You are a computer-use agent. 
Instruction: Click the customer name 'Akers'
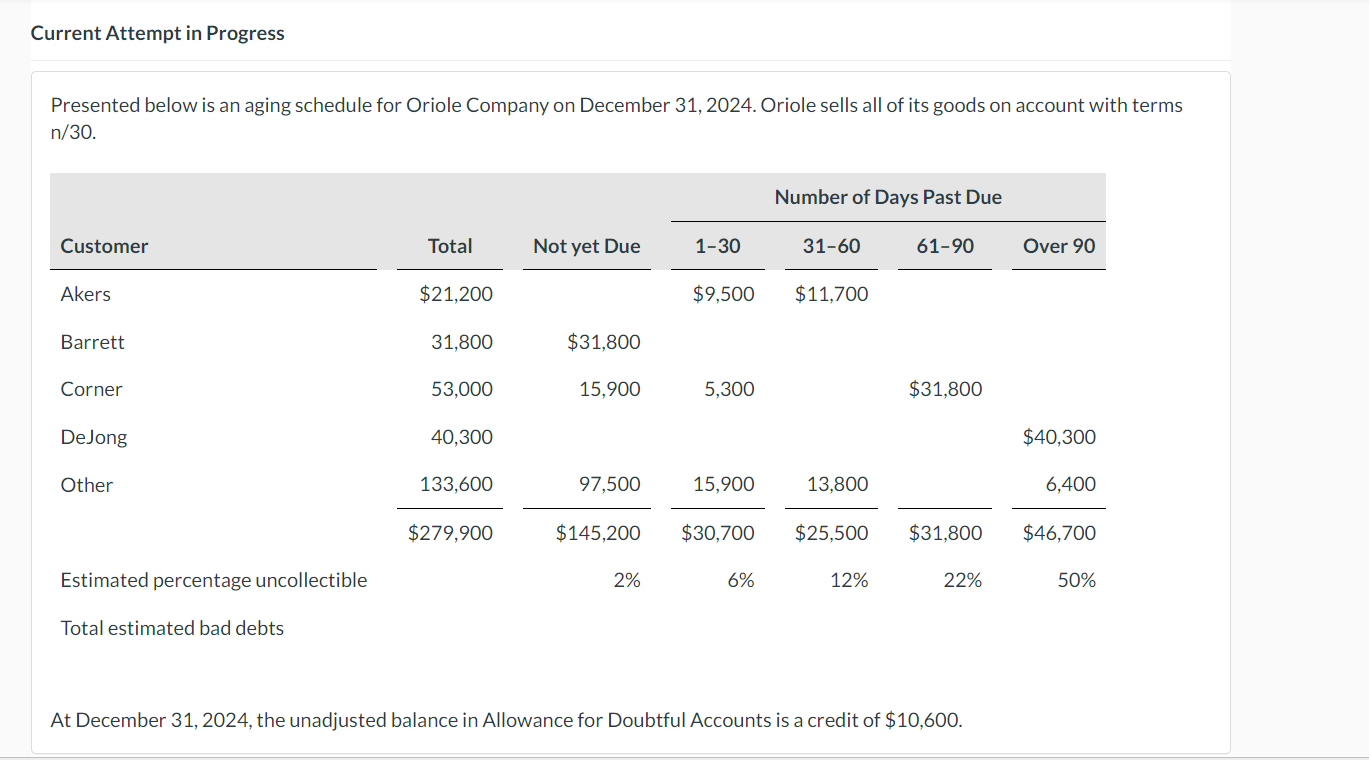click(x=86, y=294)
